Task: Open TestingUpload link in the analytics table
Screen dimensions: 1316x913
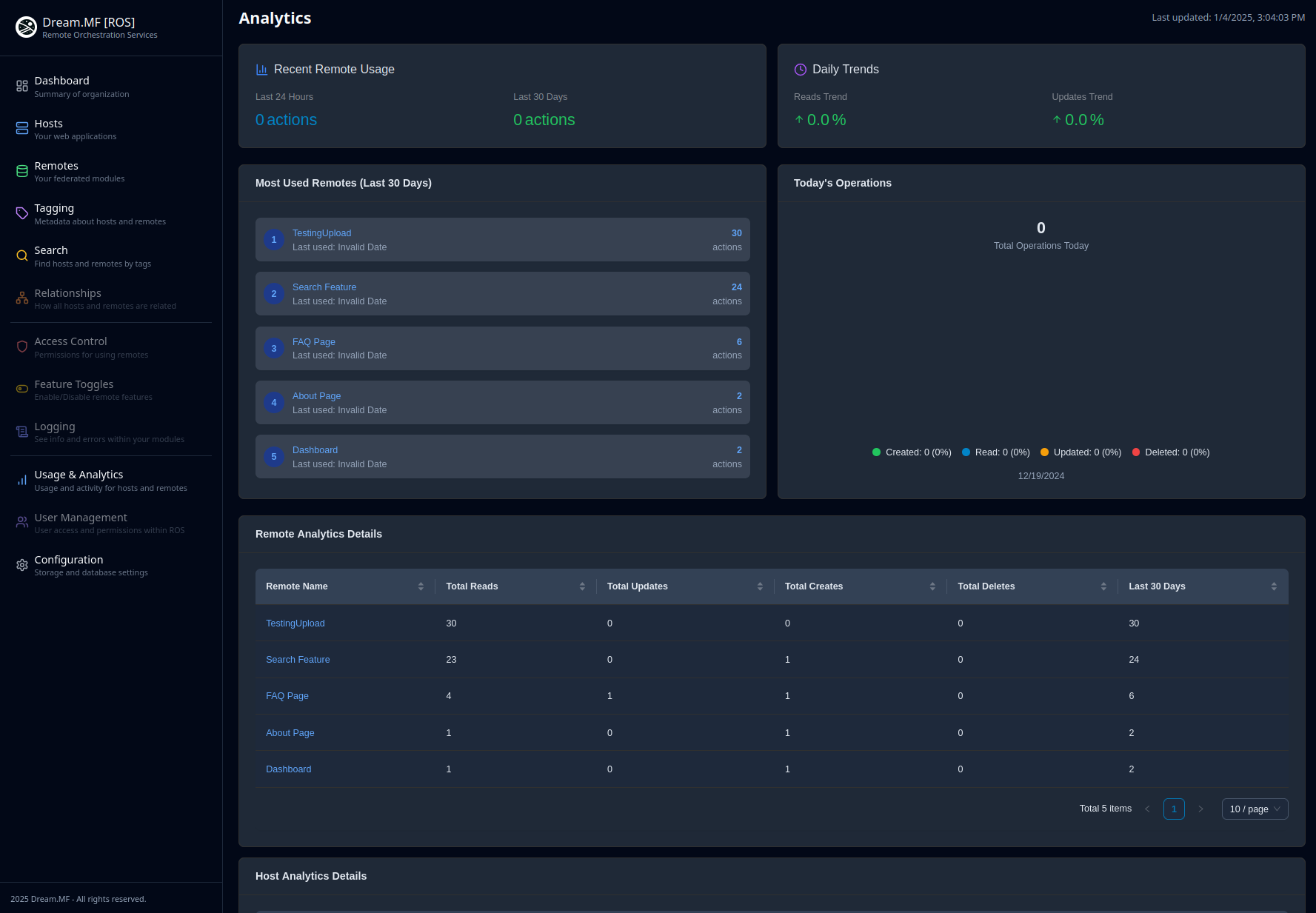Action: pyautogui.click(x=295, y=623)
